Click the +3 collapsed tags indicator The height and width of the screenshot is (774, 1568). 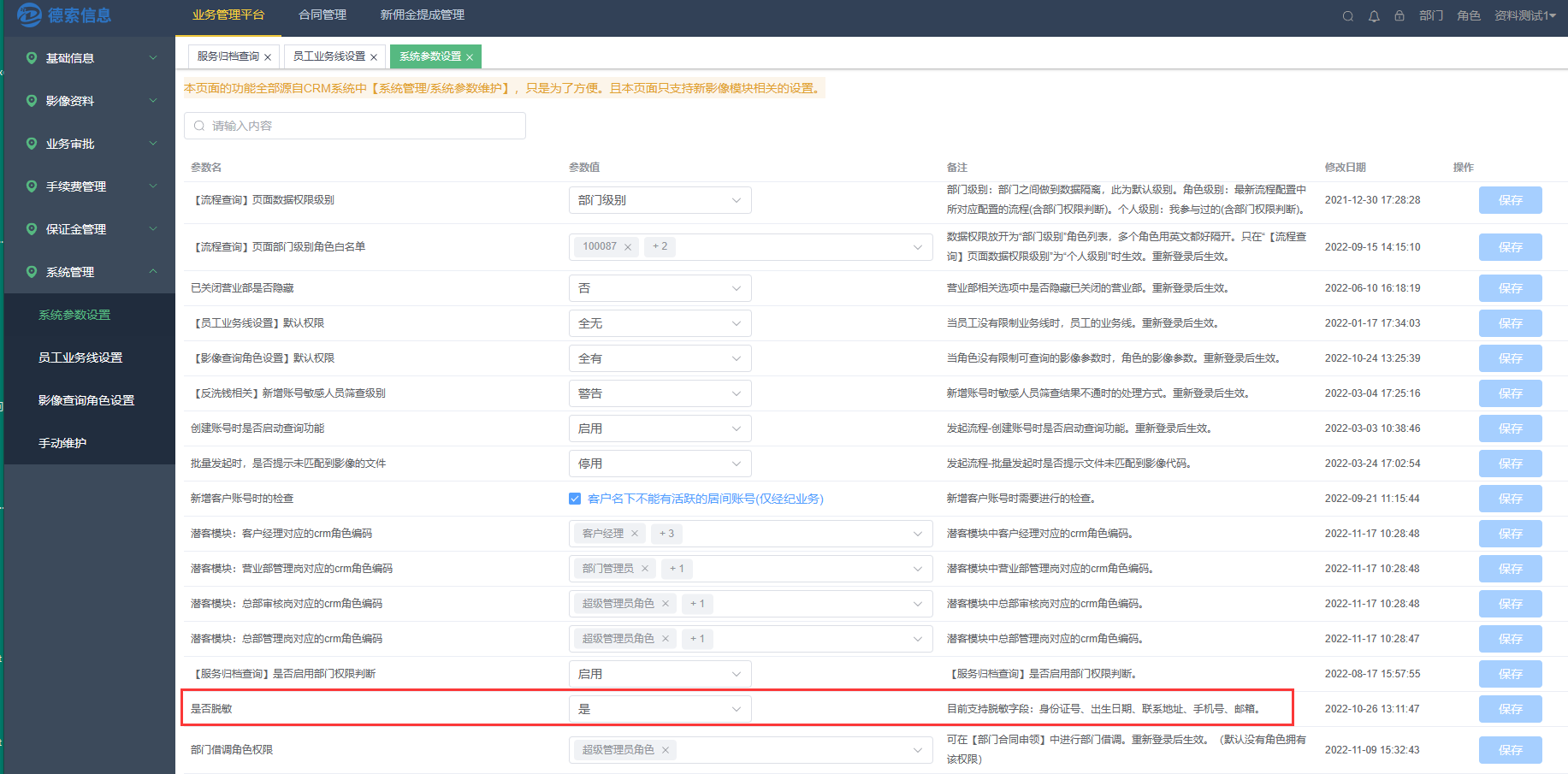coord(666,534)
